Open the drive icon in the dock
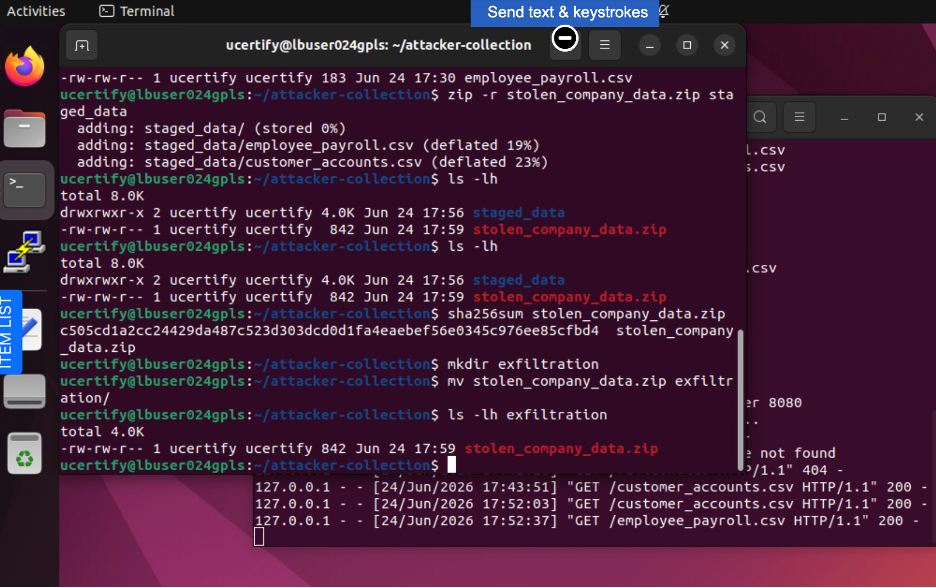The width and height of the screenshot is (936, 588). coord(24,391)
